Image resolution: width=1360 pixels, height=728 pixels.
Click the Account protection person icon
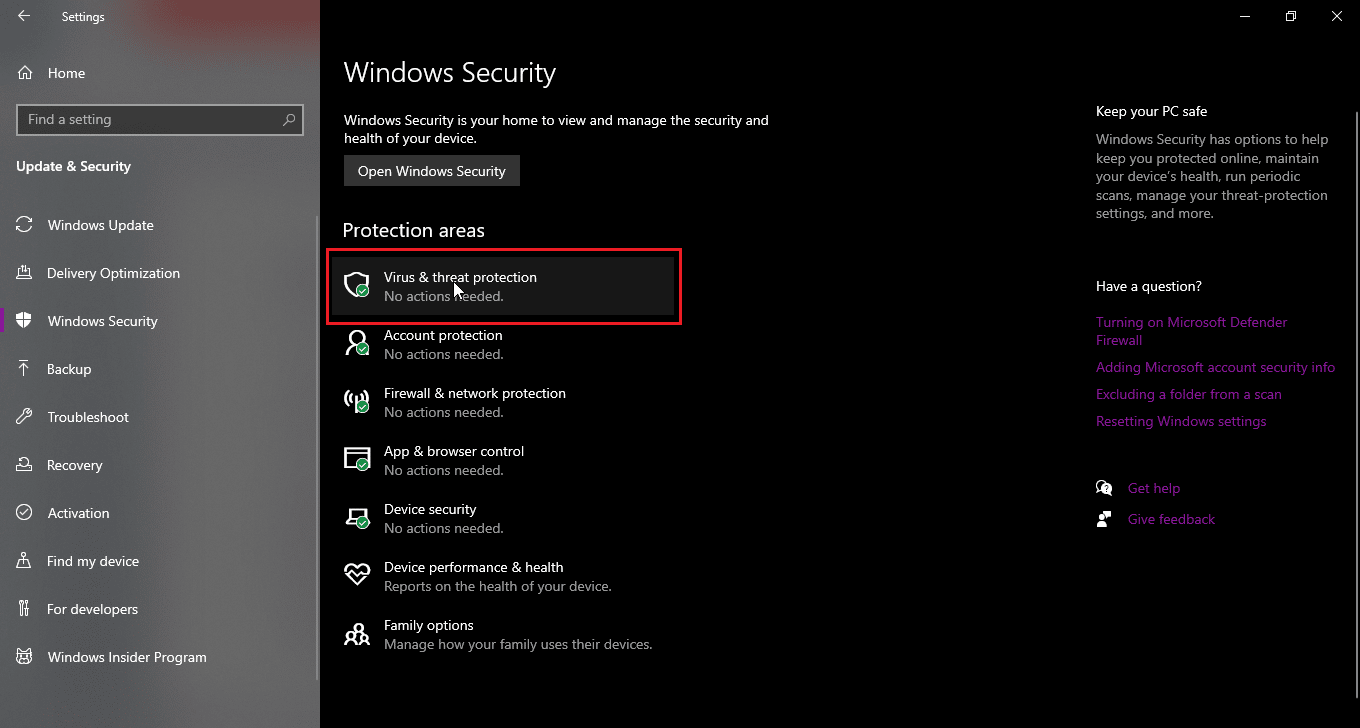tap(357, 344)
